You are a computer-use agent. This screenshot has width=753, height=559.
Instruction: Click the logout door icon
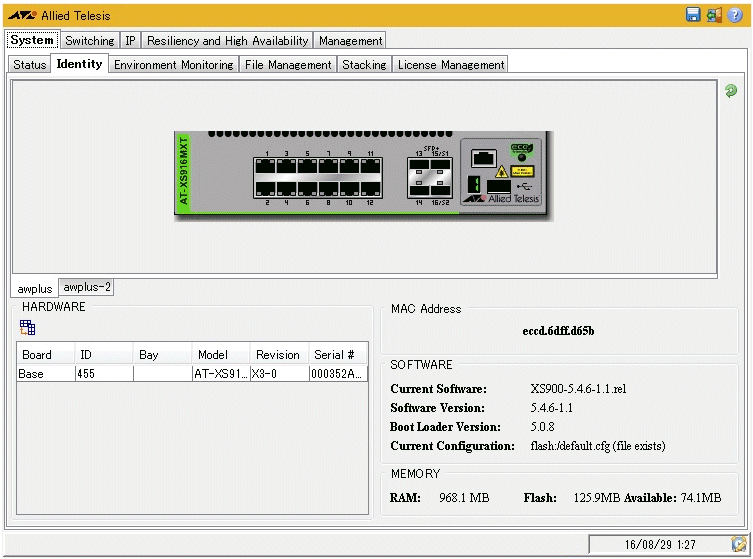[x=713, y=15]
